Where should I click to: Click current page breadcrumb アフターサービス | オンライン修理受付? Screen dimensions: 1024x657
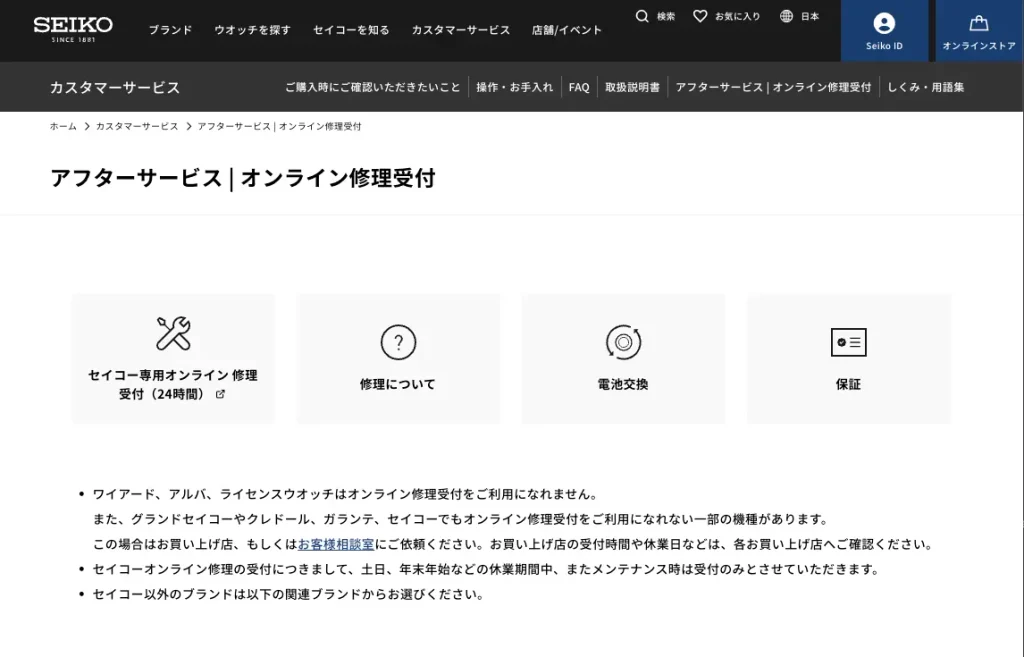[280, 126]
